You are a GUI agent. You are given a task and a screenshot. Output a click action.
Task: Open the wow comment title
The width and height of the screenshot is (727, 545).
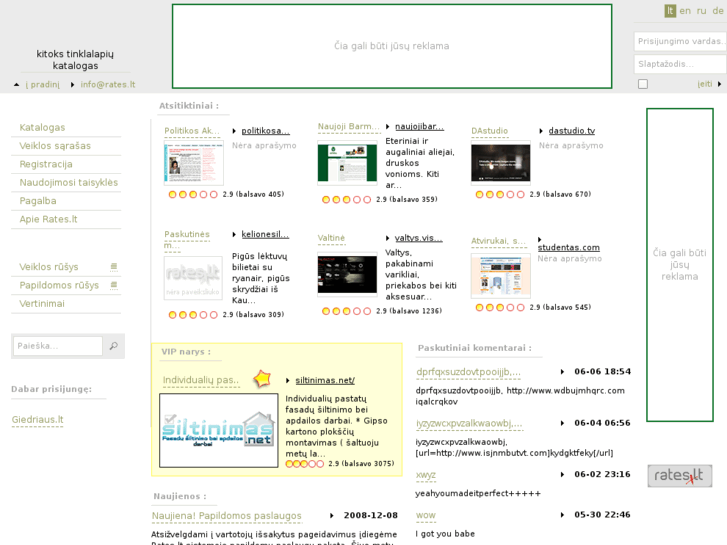pyautogui.click(x=426, y=515)
